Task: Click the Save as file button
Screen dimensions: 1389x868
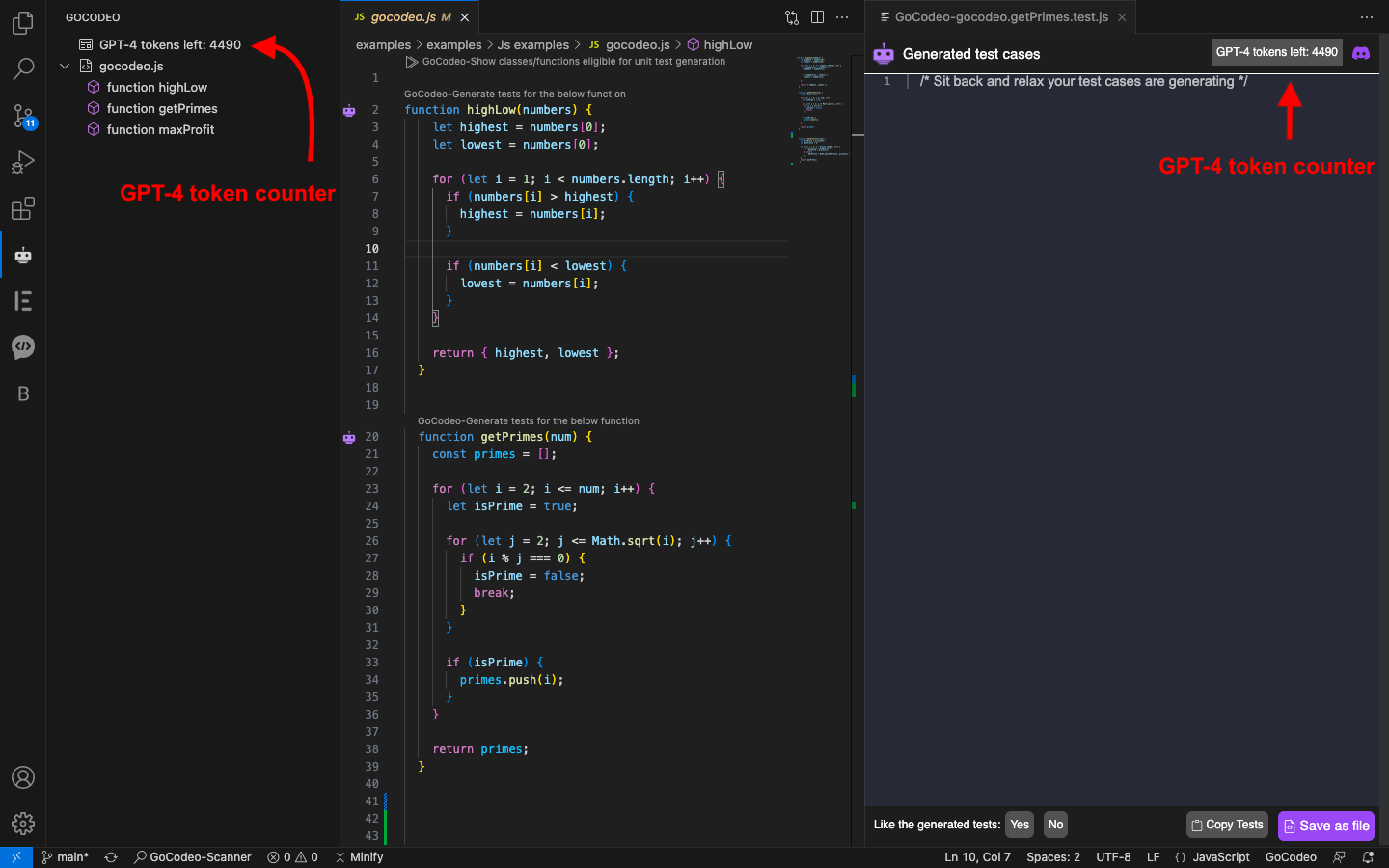Action: click(1325, 826)
